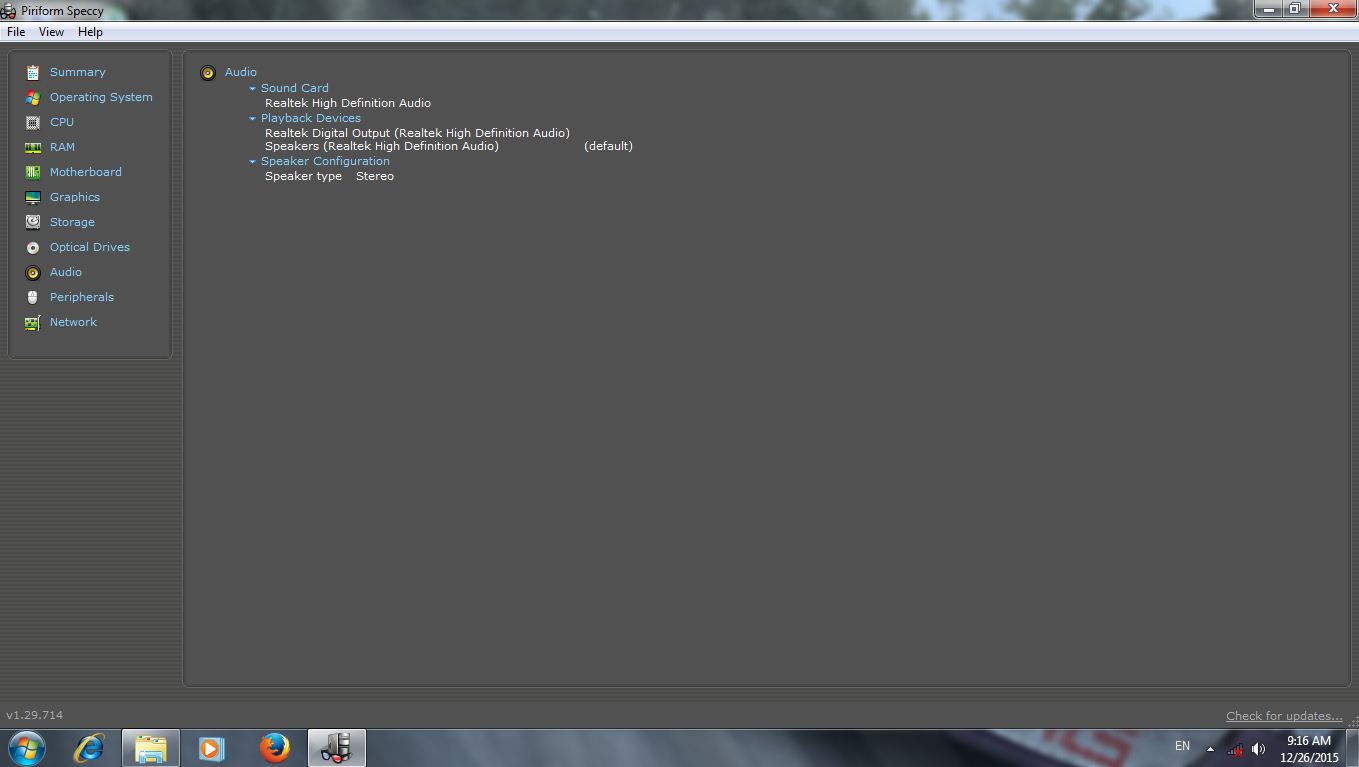Collapse the Sound Card section
The image size is (1359, 767).
click(x=253, y=89)
